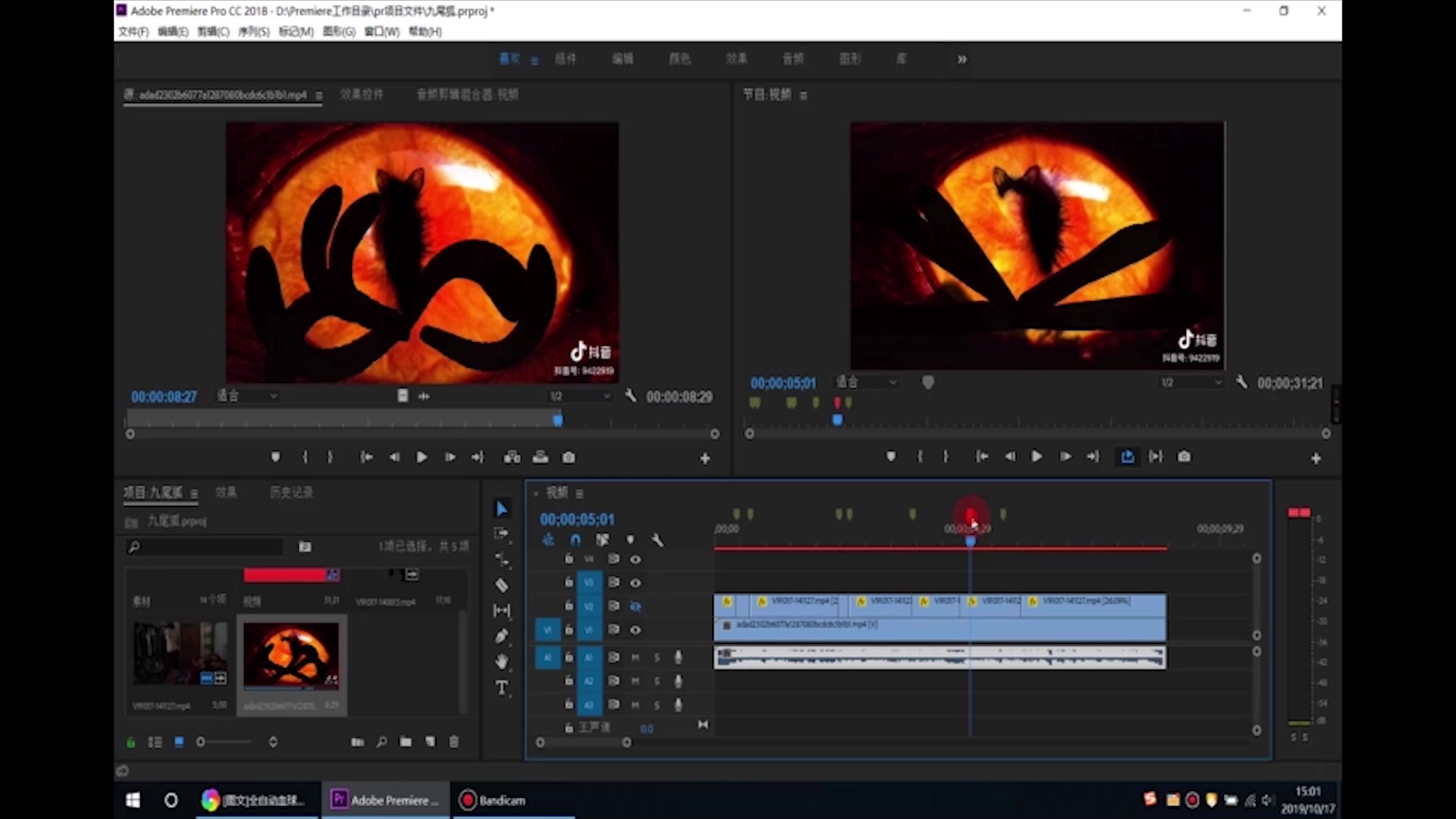
Task: Open Program monitor wrench settings
Action: pyautogui.click(x=1241, y=382)
